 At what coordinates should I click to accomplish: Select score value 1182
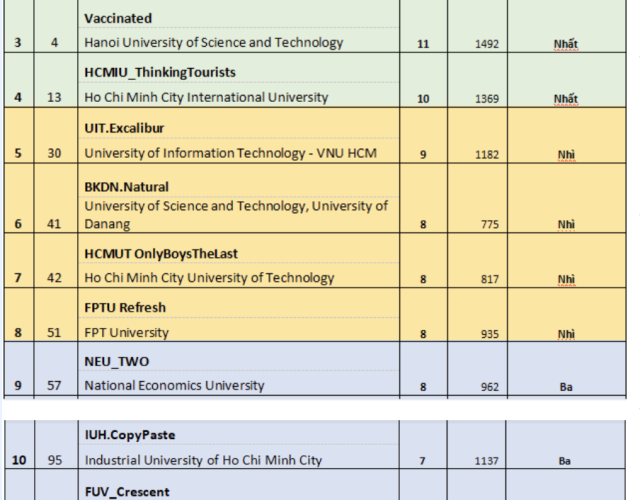(x=487, y=155)
